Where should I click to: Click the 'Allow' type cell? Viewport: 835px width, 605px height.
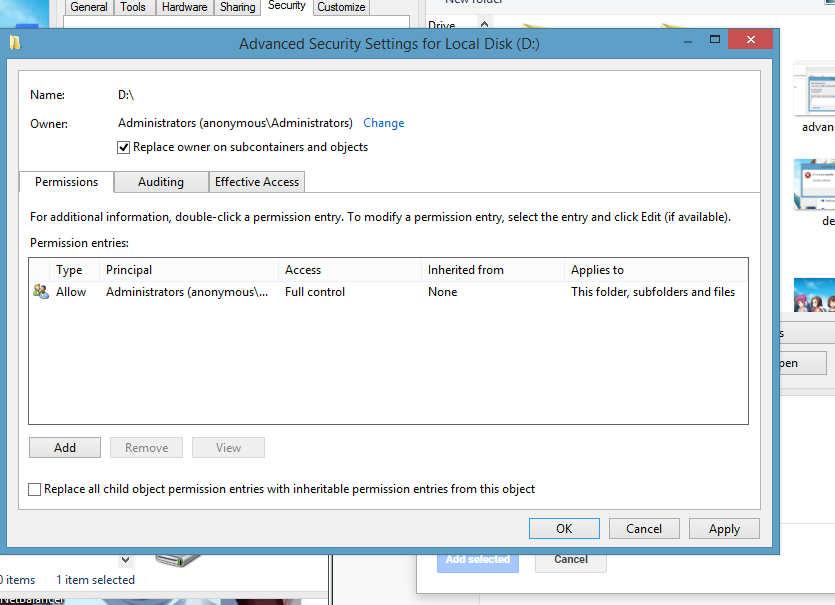(x=71, y=292)
